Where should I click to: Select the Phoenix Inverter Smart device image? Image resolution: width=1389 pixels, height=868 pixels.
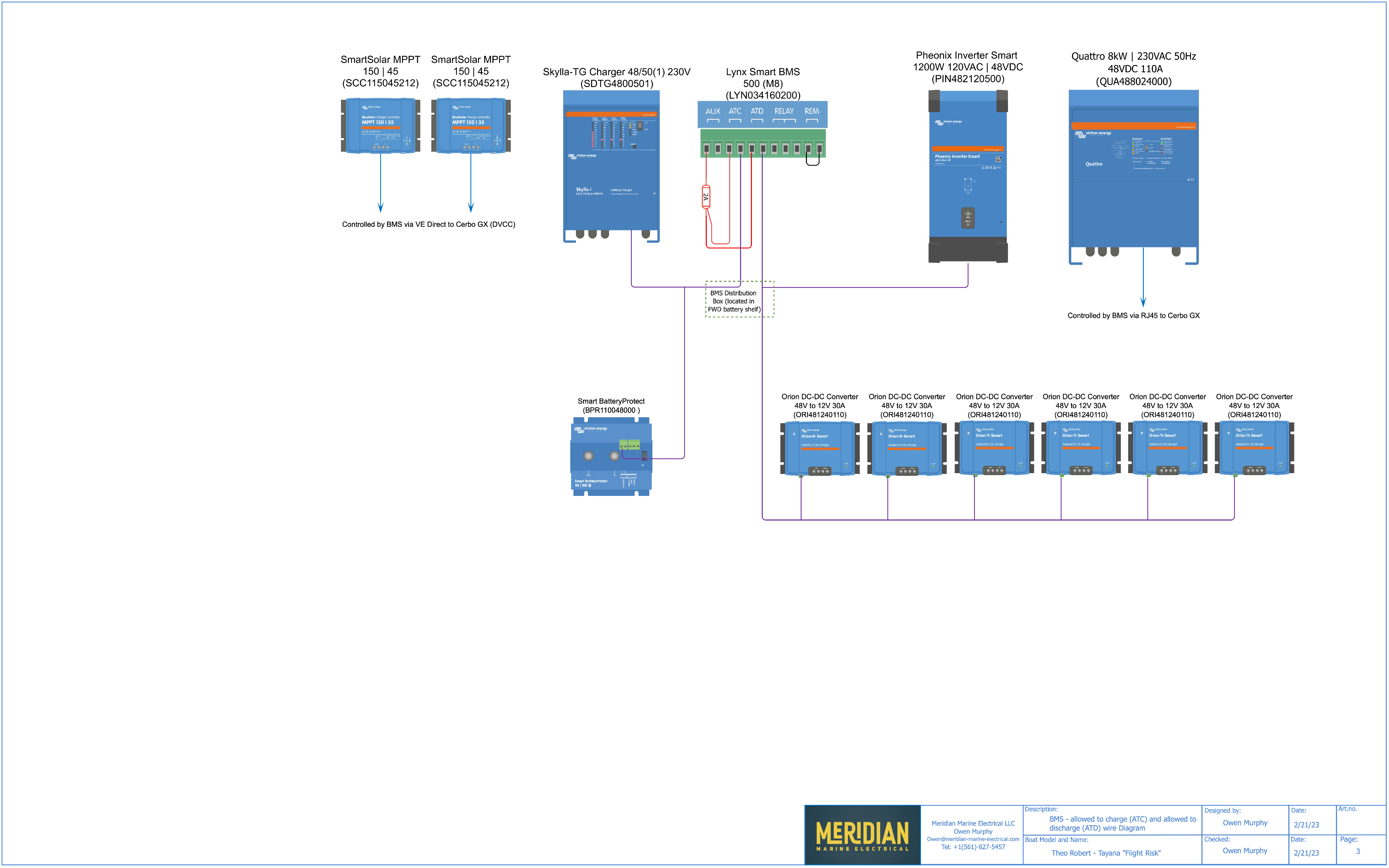click(x=968, y=176)
